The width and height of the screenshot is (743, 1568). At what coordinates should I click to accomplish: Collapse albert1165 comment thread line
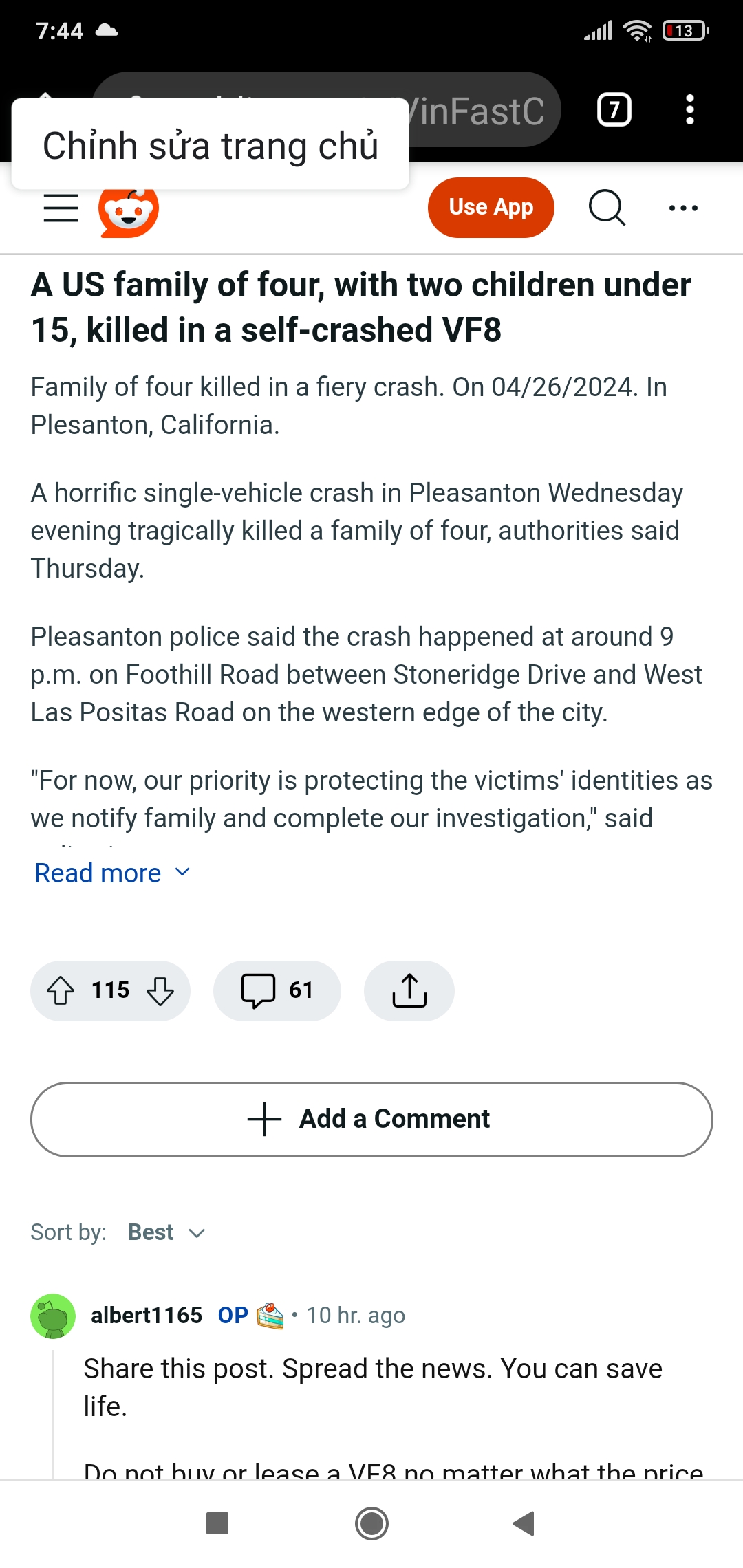pyautogui.click(x=54, y=1410)
